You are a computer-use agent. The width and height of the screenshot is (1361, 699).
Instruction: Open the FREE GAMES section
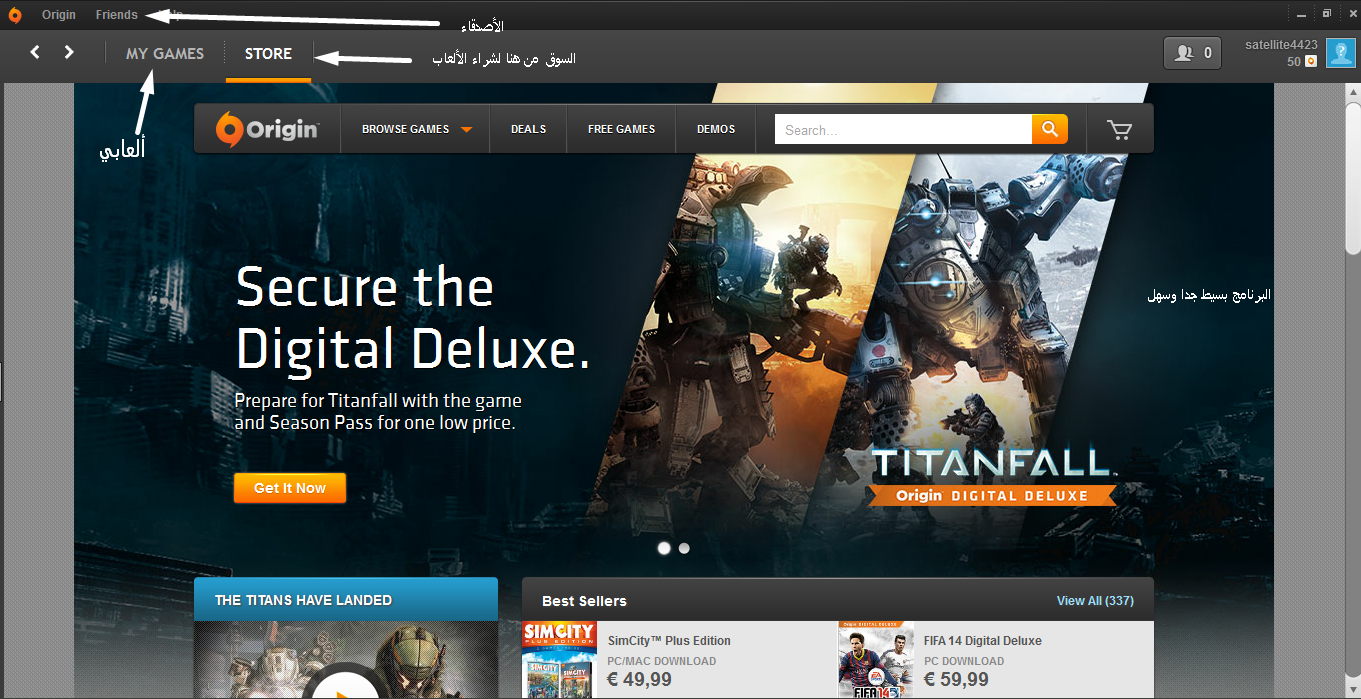(621, 129)
